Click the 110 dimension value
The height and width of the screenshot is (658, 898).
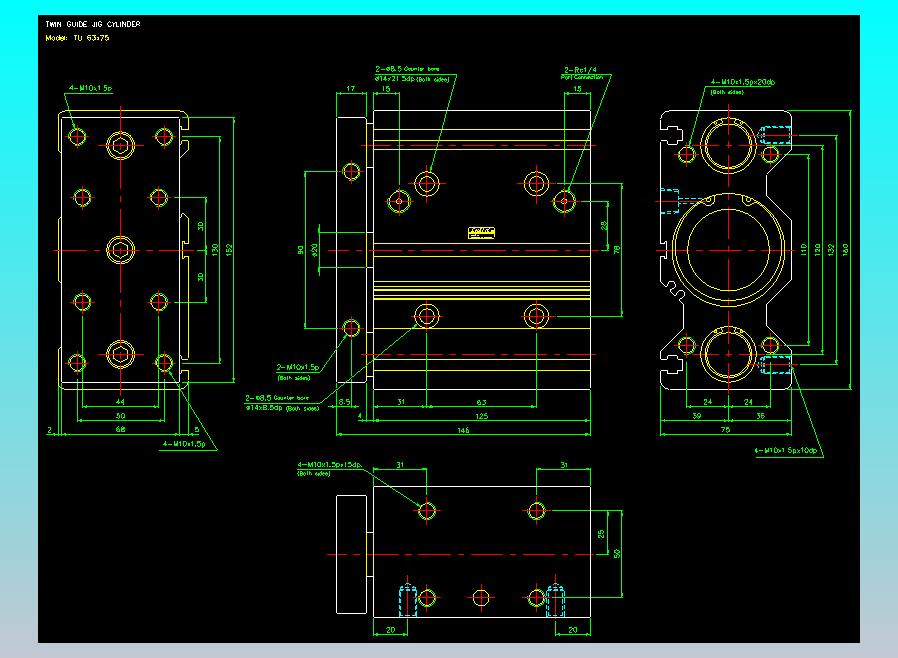(804, 250)
